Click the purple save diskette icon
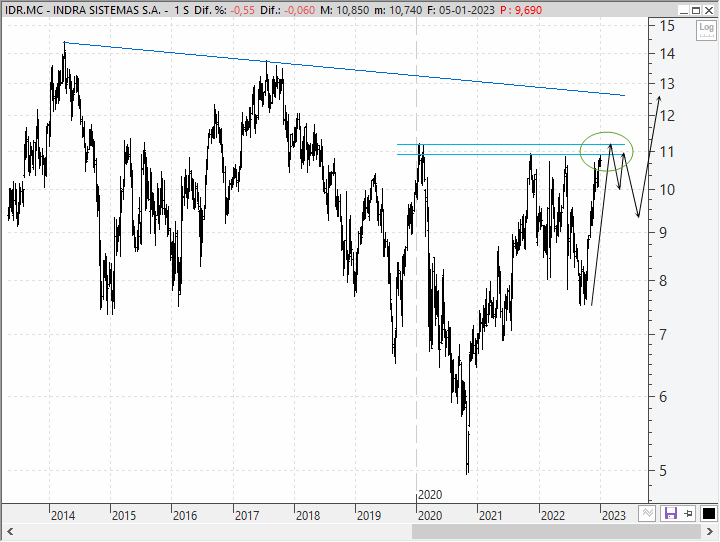 click(x=670, y=514)
